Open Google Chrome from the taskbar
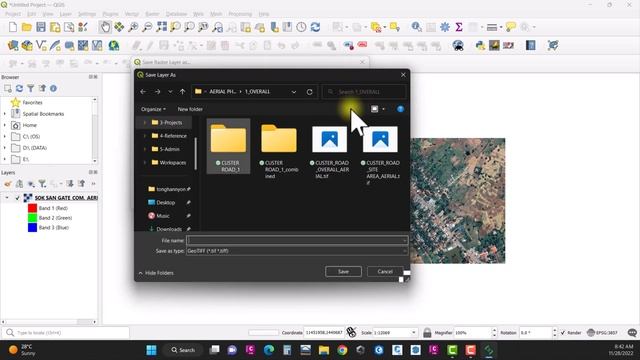This screenshot has height=360, width=640. [342, 350]
